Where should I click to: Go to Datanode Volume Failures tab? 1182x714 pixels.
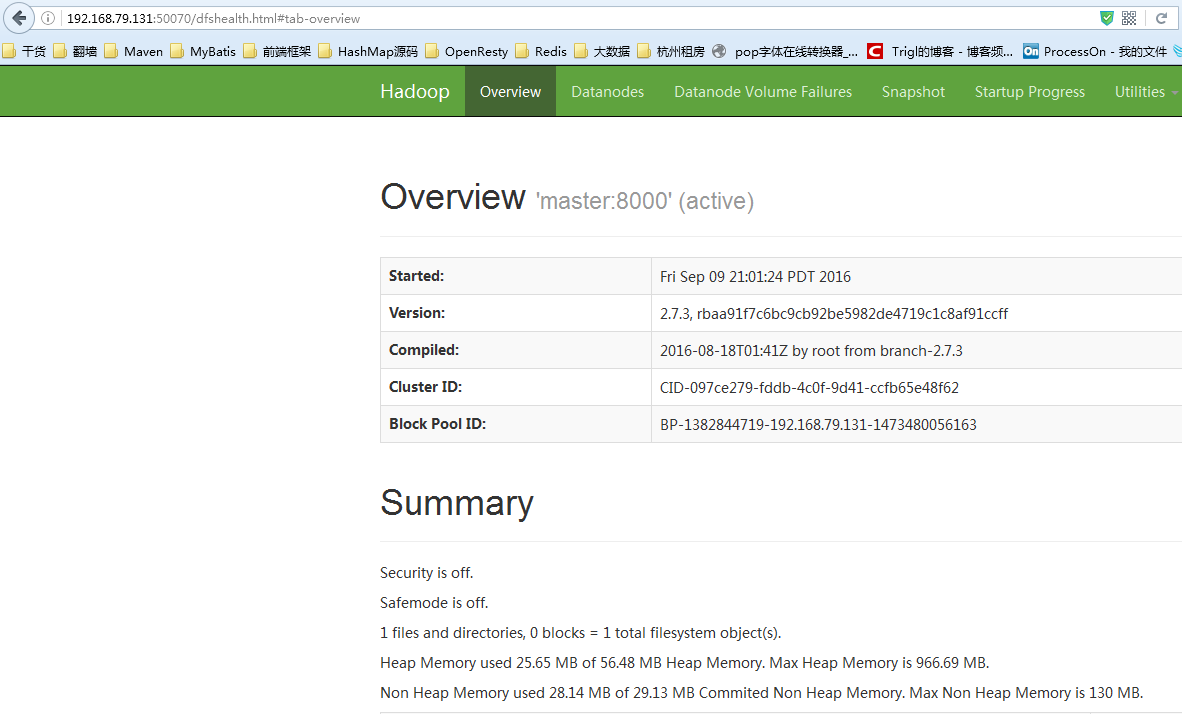(x=763, y=92)
